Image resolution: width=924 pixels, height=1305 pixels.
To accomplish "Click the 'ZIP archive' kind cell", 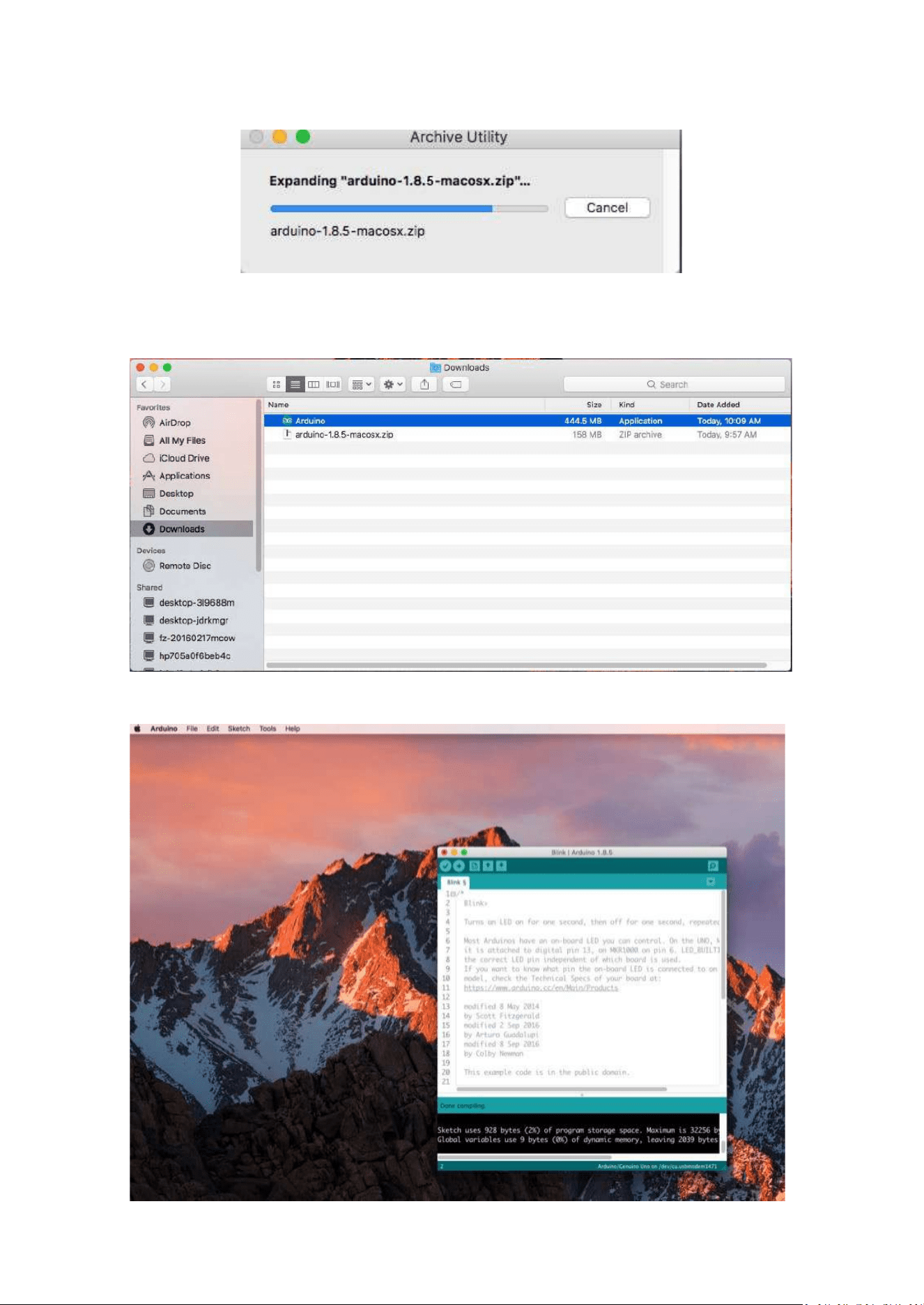I will 640,435.
